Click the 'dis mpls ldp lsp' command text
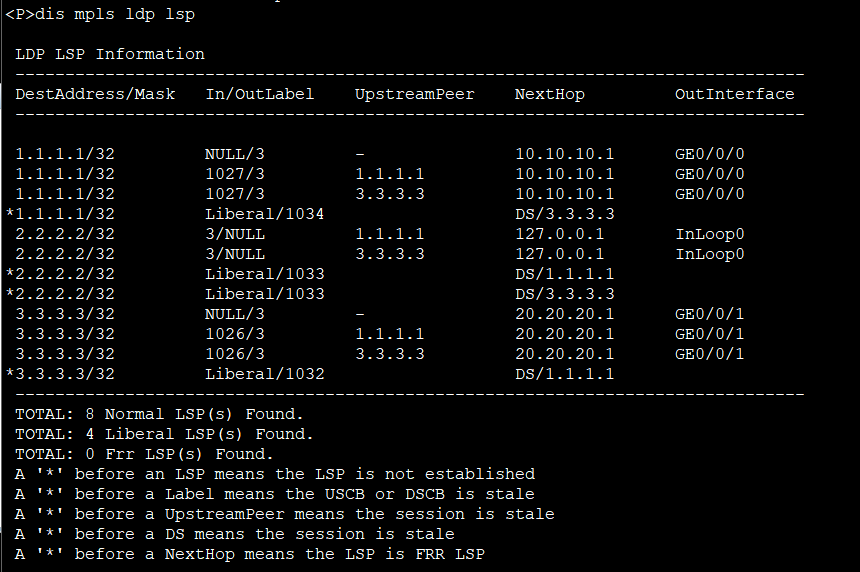The width and height of the screenshot is (860, 572). pyautogui.click(x=115, y=14)
